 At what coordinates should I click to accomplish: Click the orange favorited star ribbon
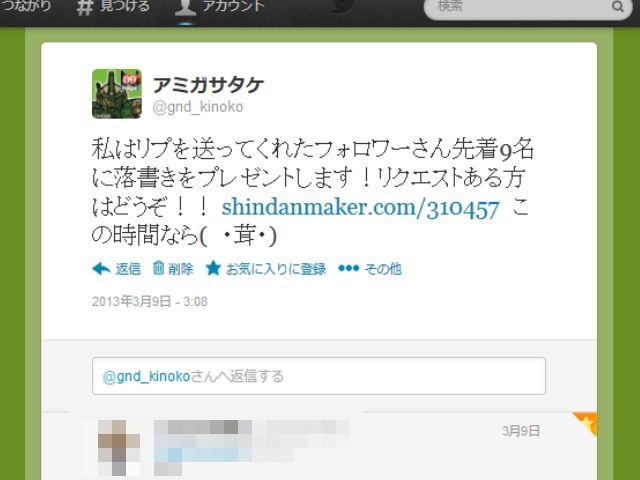pos(586,424)
